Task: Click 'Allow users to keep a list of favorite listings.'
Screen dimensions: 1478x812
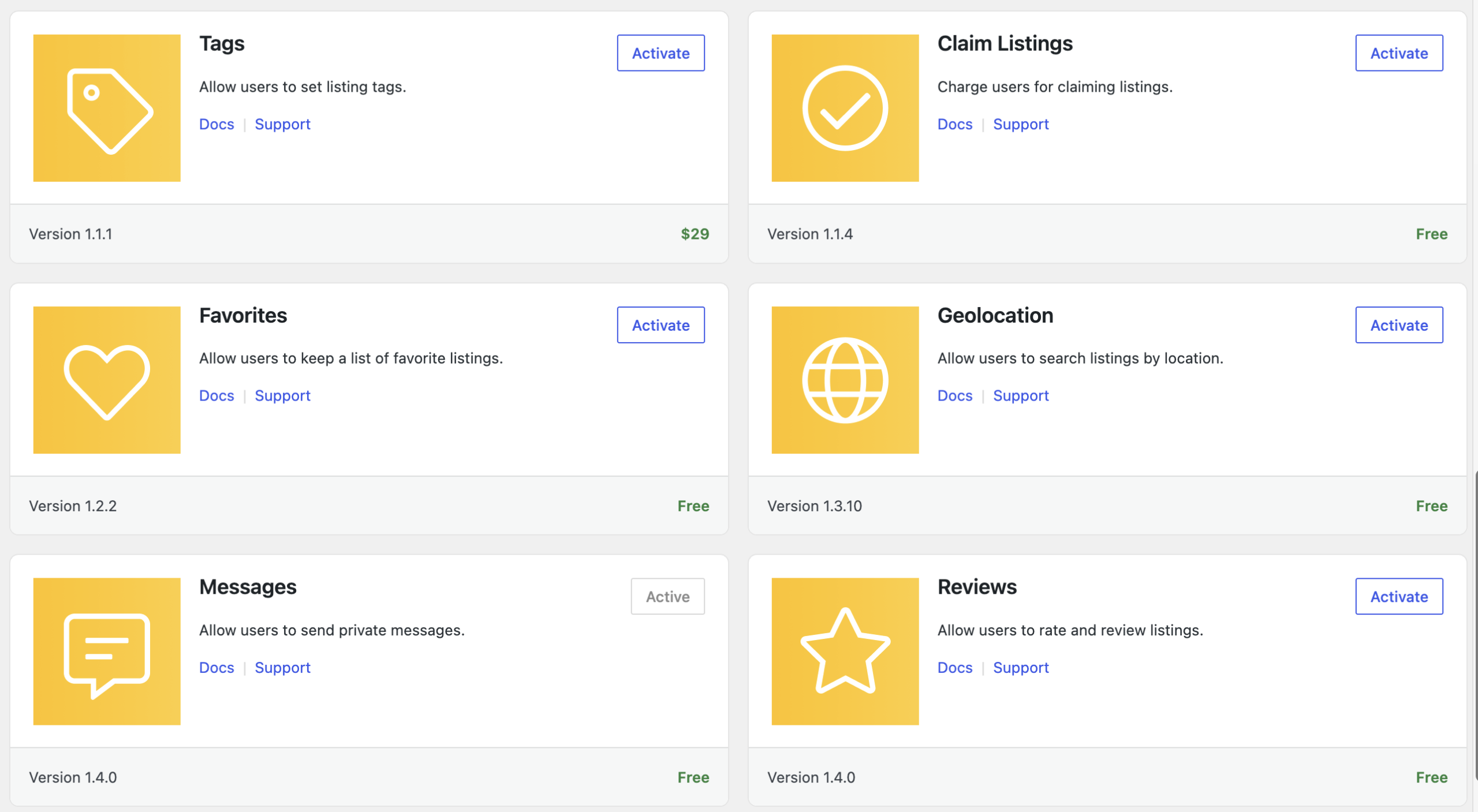Action: click(351, 358)
